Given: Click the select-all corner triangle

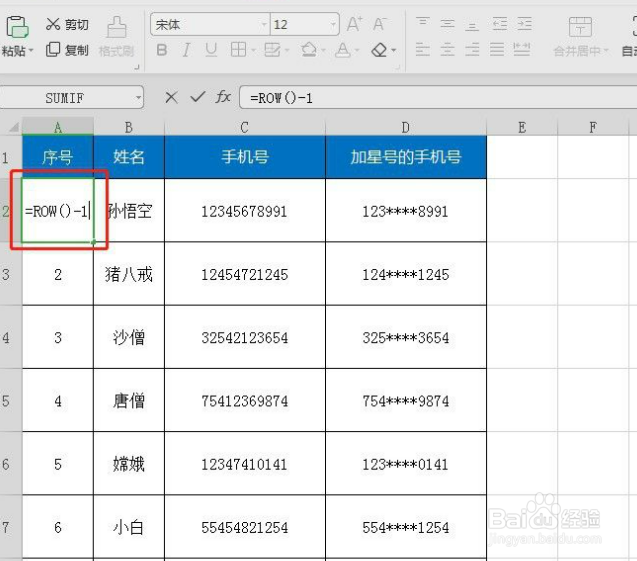Looking at the screenshot, I should [14, 128].
